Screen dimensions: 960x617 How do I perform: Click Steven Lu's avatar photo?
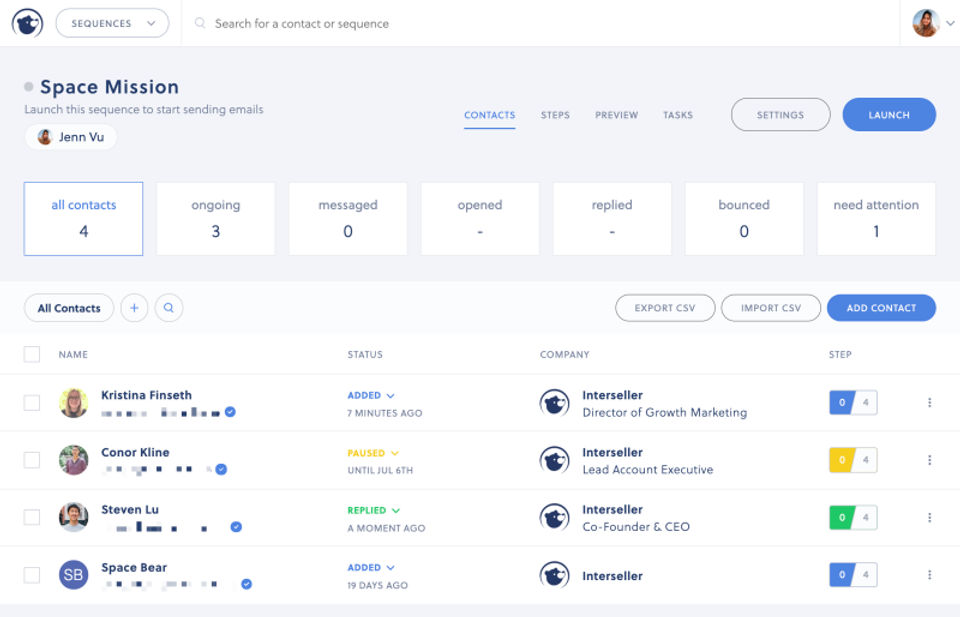pyautogui.click(x=73, y=517)
